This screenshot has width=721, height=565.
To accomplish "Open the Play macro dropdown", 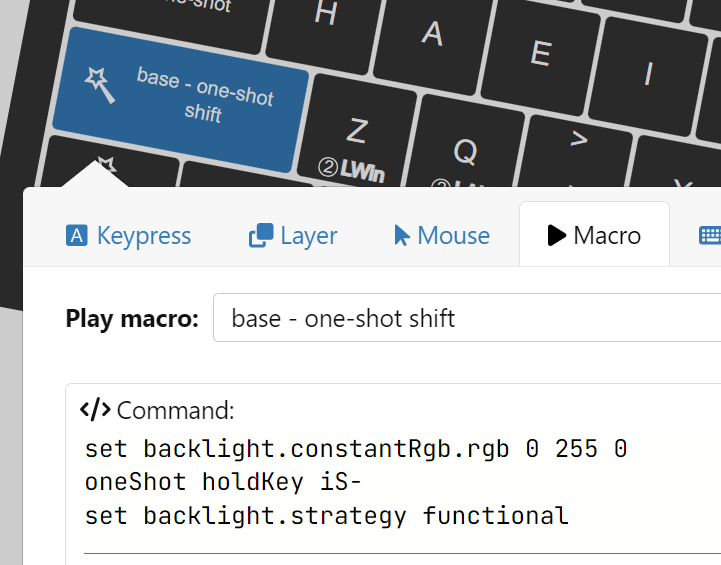I will 466,319.
